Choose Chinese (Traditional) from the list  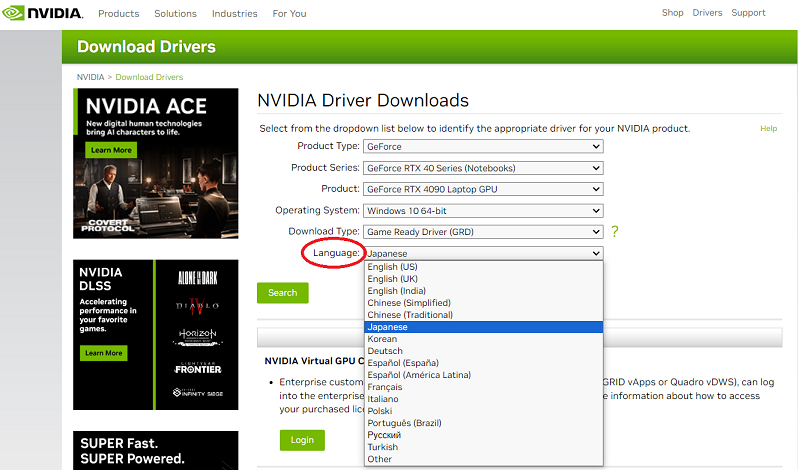point(484,315)
